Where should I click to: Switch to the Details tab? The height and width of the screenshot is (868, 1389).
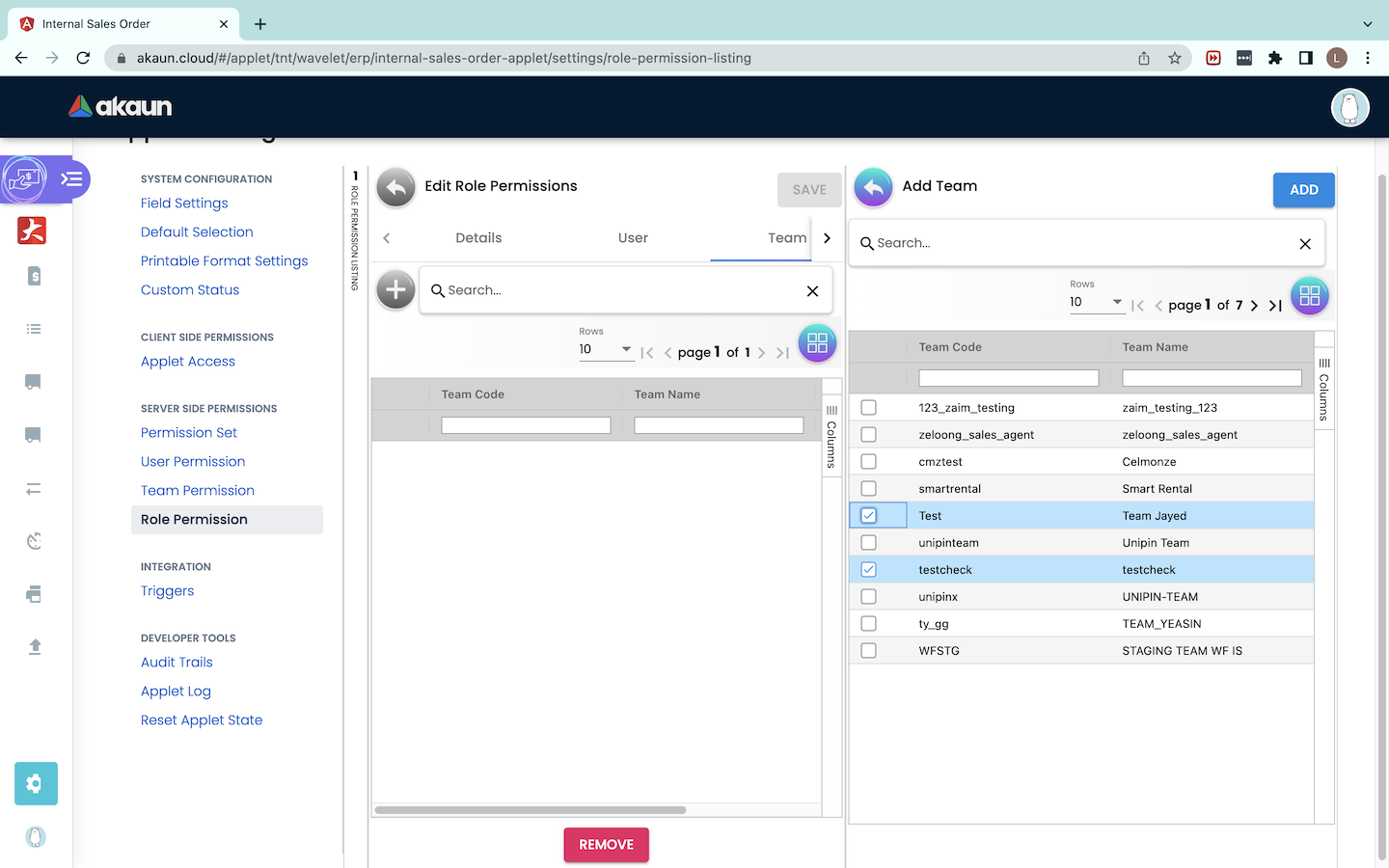coord(478,238)
